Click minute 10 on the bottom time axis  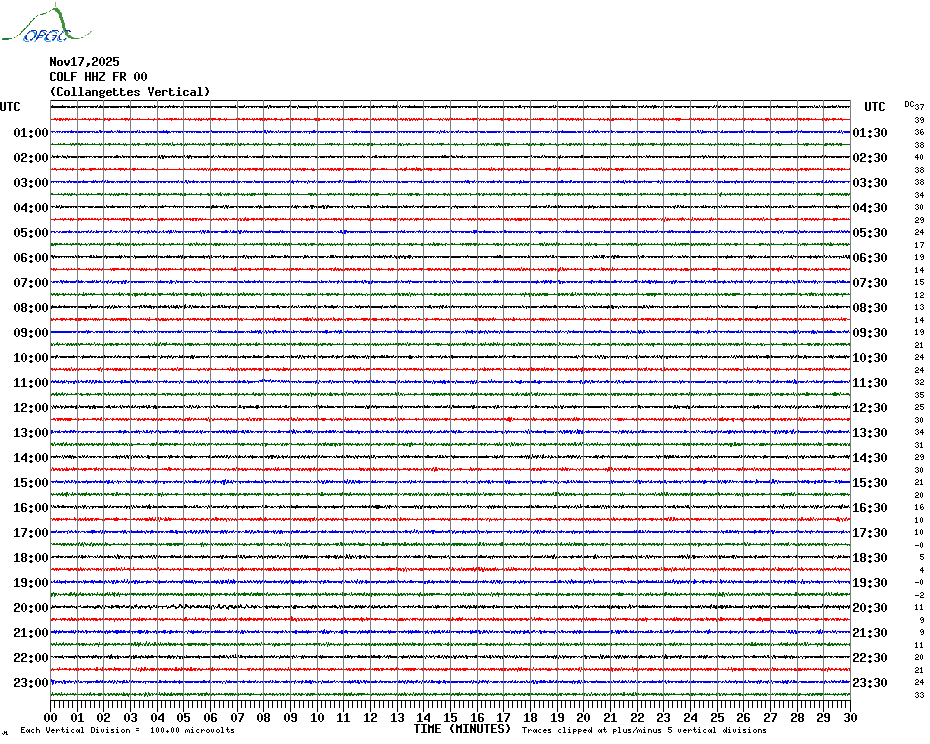[x=317, y=717]
